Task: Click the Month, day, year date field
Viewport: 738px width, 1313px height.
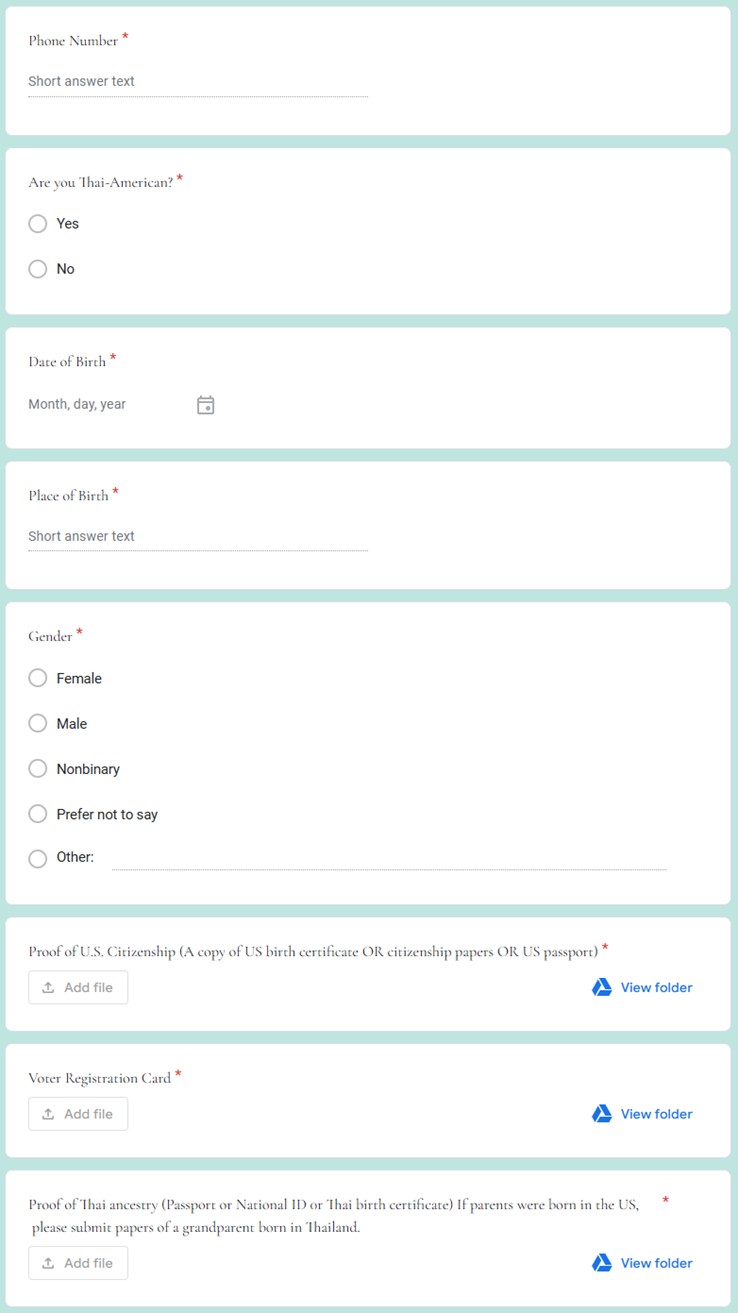Action: (x=100, y=404)
